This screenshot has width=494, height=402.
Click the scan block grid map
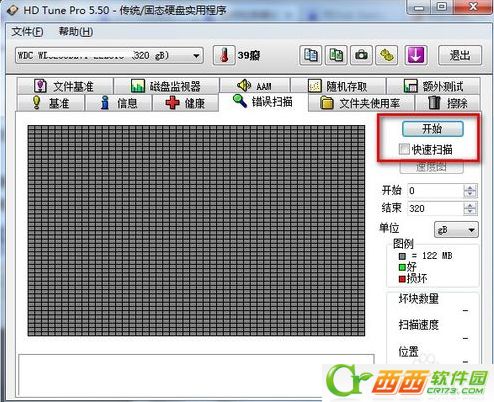(x=196, y=231)
